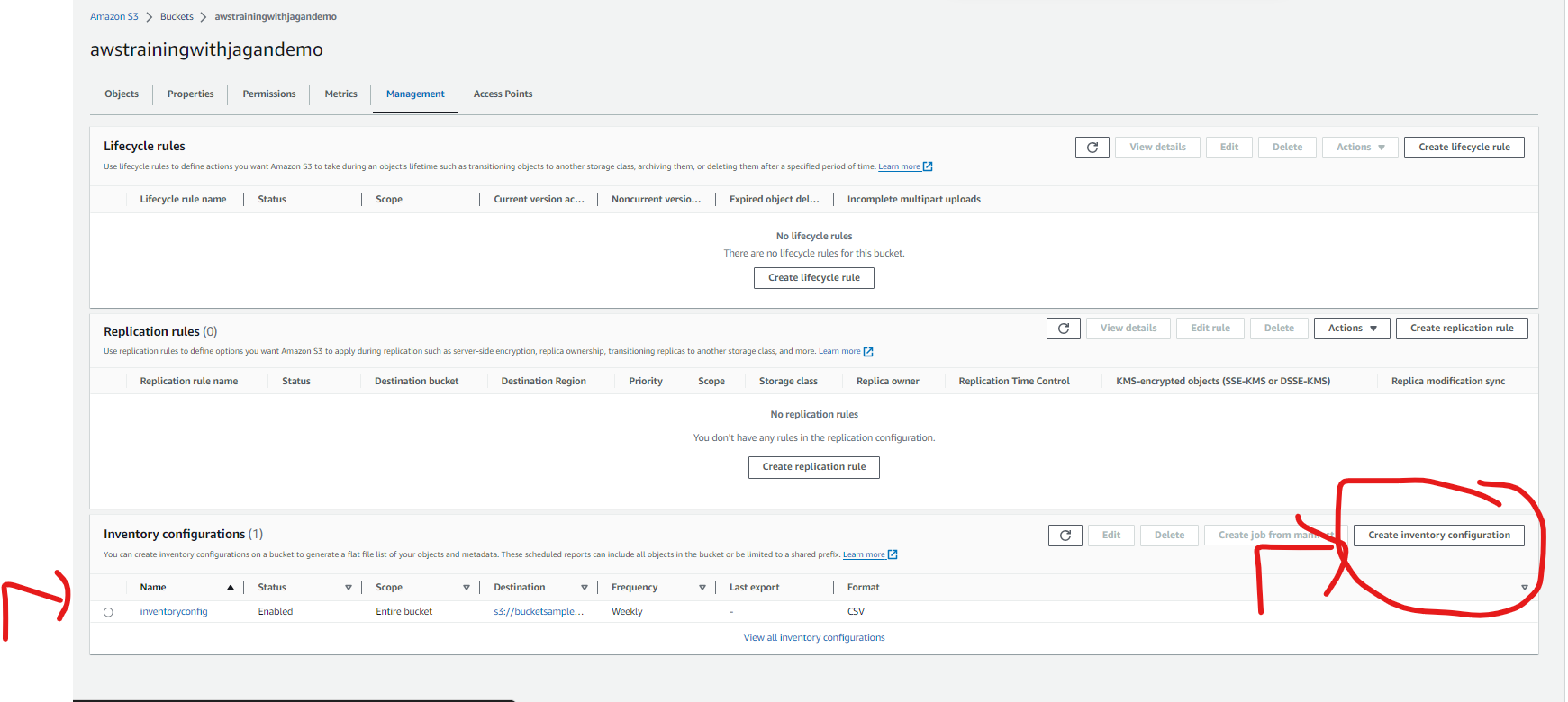This screenshot has height=702, width=1568.
Task: Open Inventory configurations Learn more external link icon
Action: click(x=893, y=554)
